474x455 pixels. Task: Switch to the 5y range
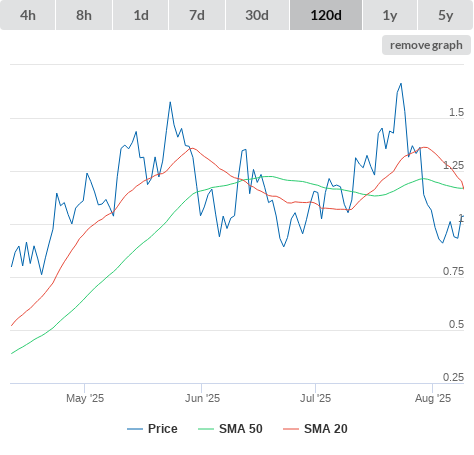[x=445, y=15]
